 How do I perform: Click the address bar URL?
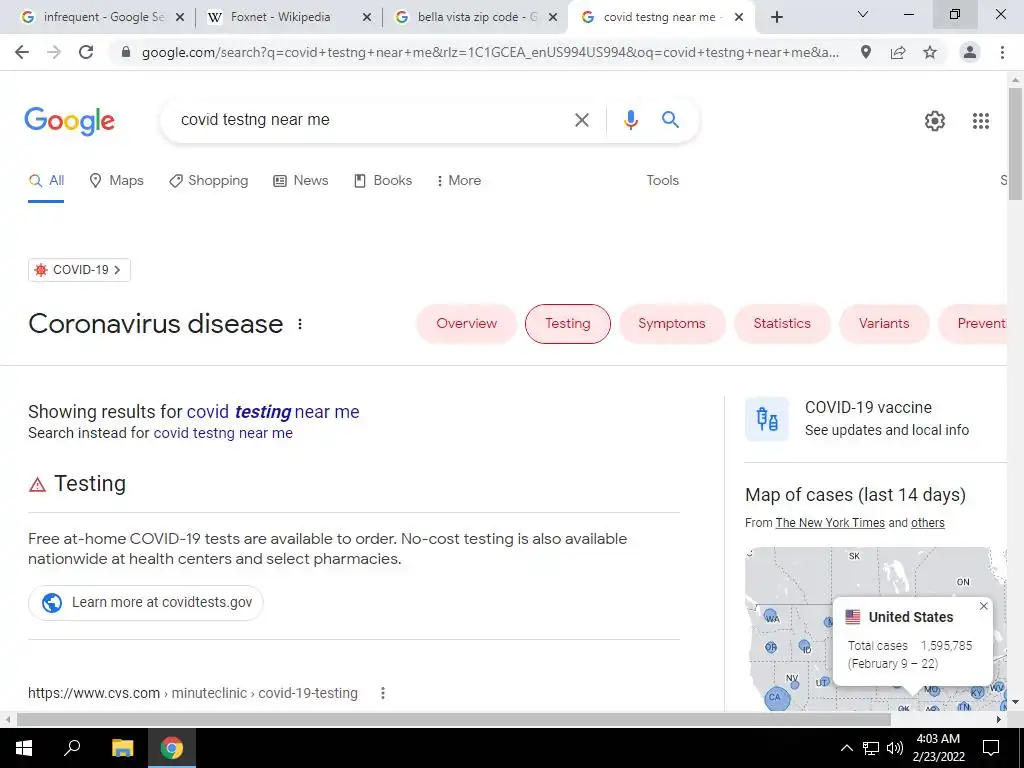(490, 52)
